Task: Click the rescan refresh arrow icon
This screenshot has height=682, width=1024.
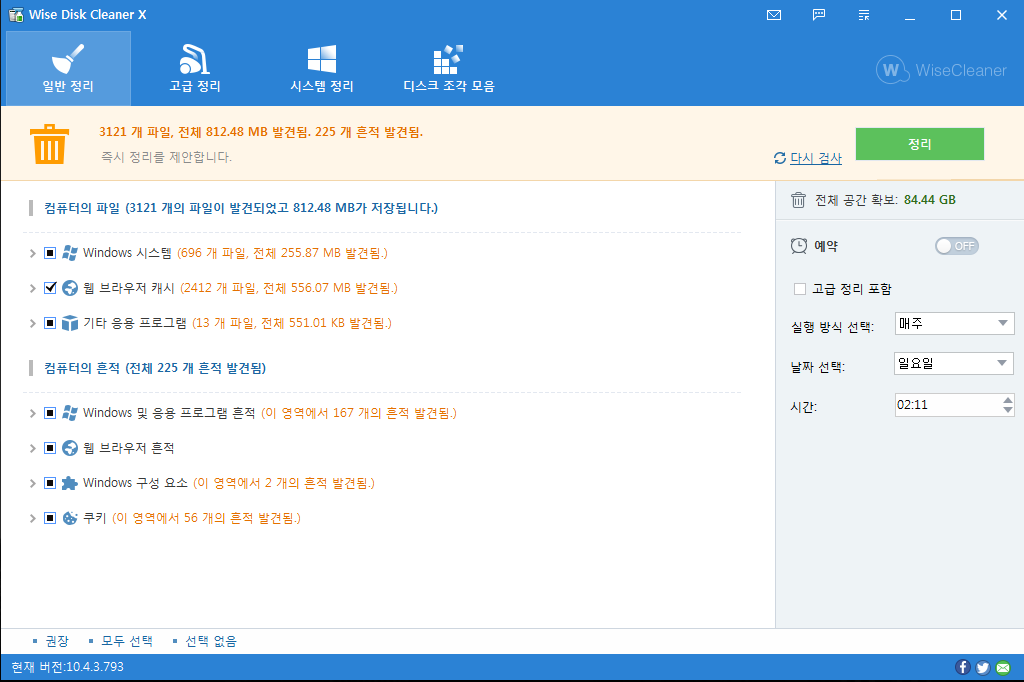Action: tap(780, 158)
